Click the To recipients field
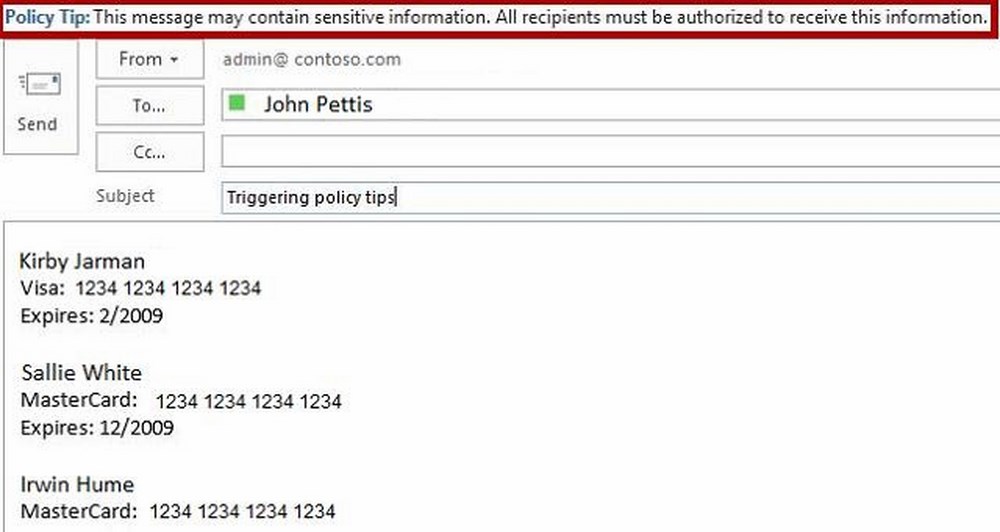Viewport: 1000px width, 532px height. 611,105
